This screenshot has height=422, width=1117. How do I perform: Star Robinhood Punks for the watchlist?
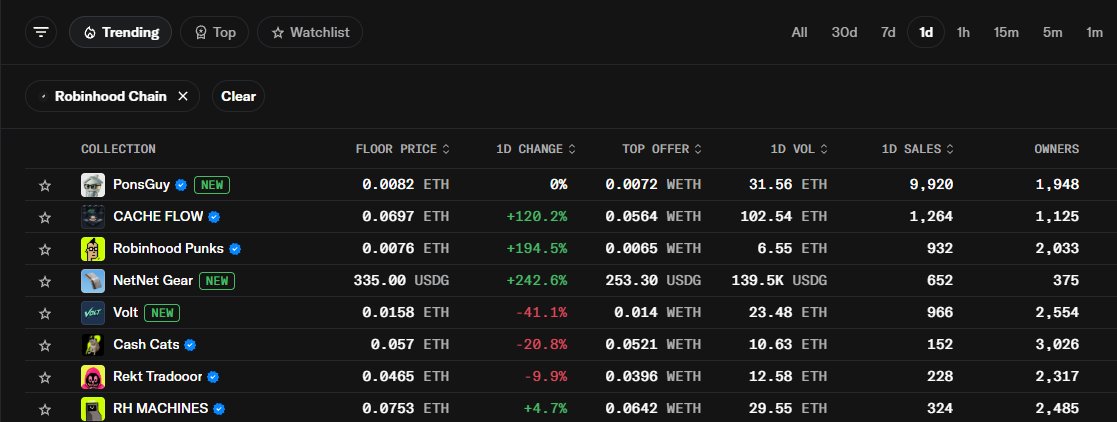[45, 249]
